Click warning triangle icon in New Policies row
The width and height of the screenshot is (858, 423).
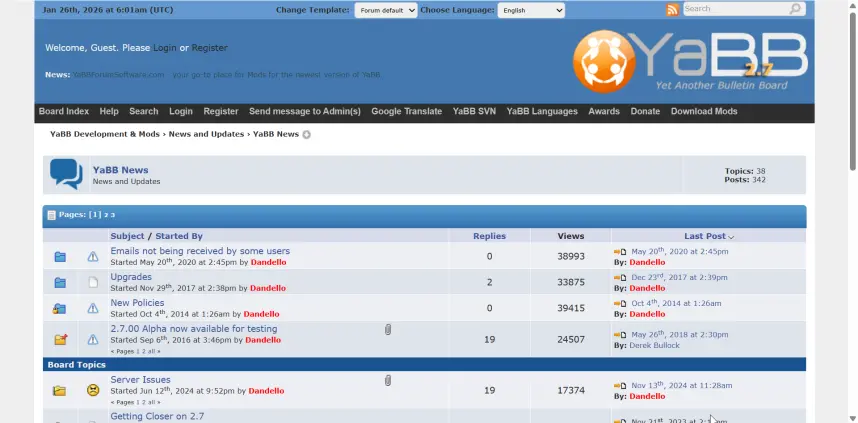click(93, 308)
